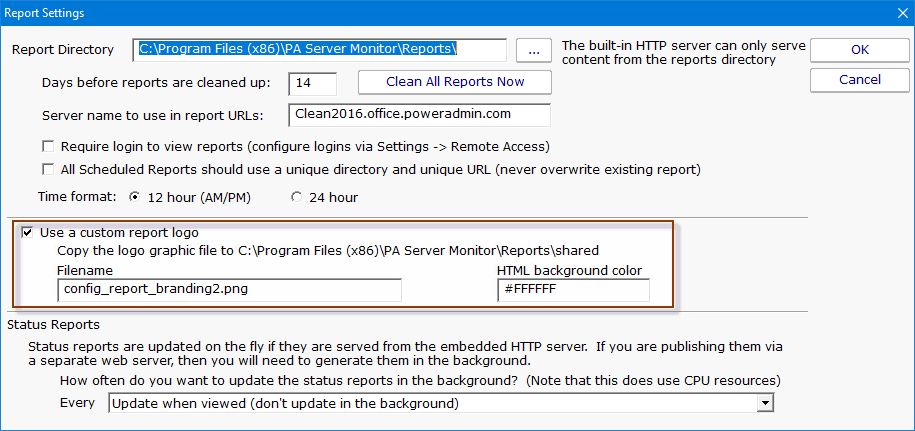The image size is (915, 431).
Task: Select the 12 hour (AM/PM) time format
Action: coord(135,197)
